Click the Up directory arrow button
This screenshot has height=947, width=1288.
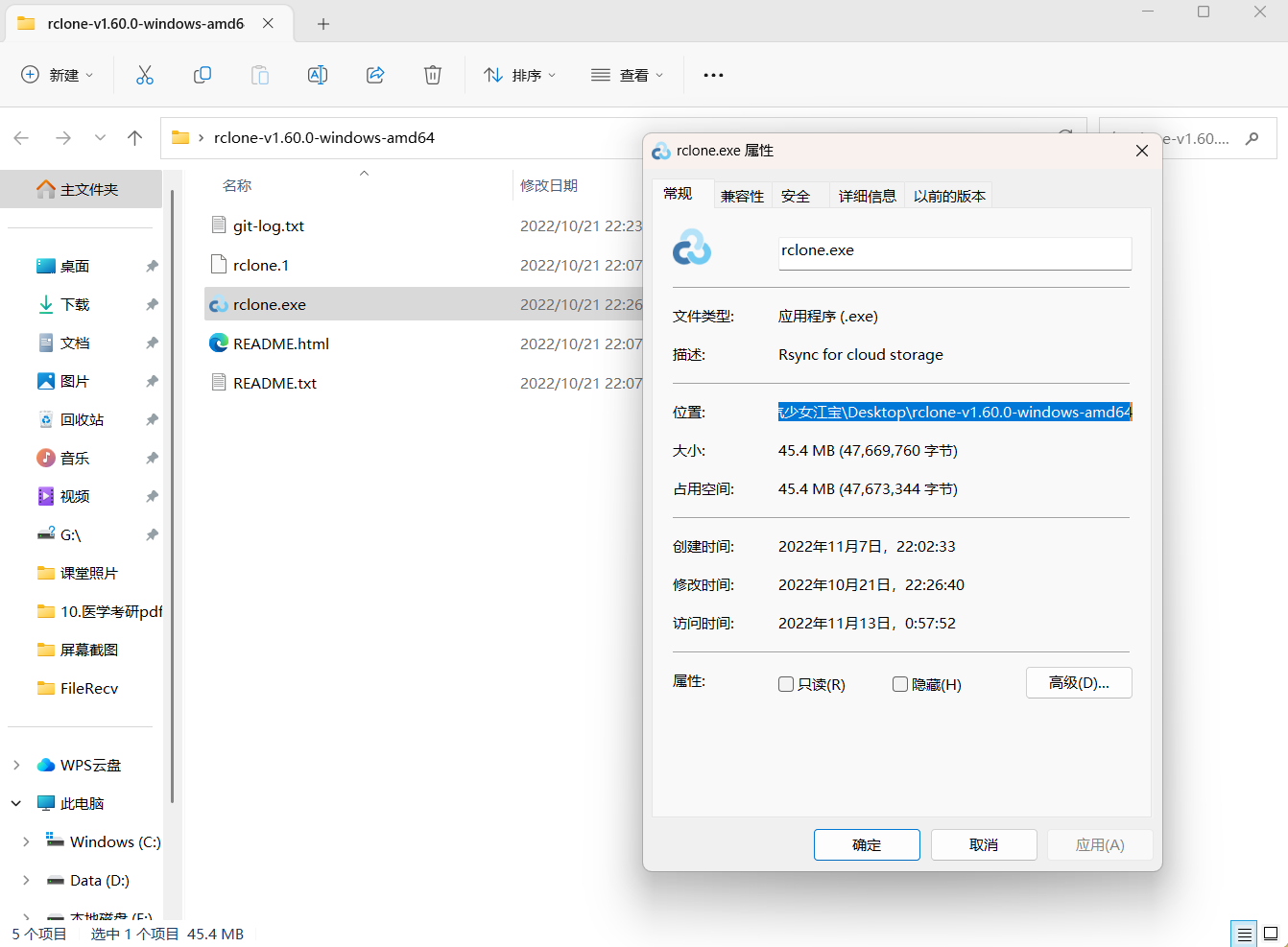point(135,138)
